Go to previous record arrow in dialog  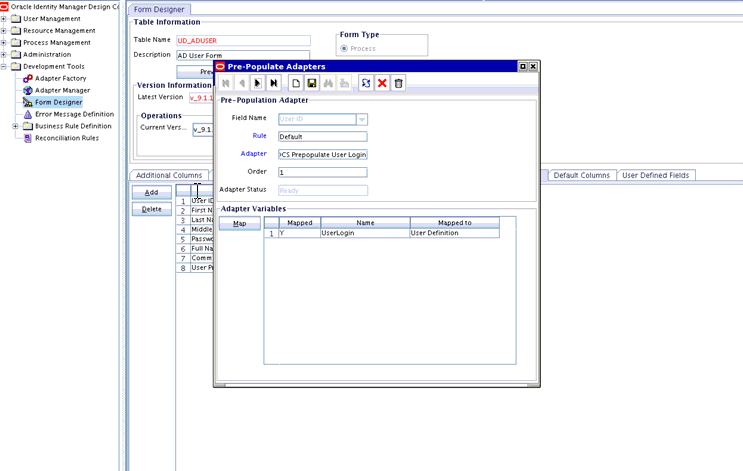pyautogui.click(x=242, y=83)
